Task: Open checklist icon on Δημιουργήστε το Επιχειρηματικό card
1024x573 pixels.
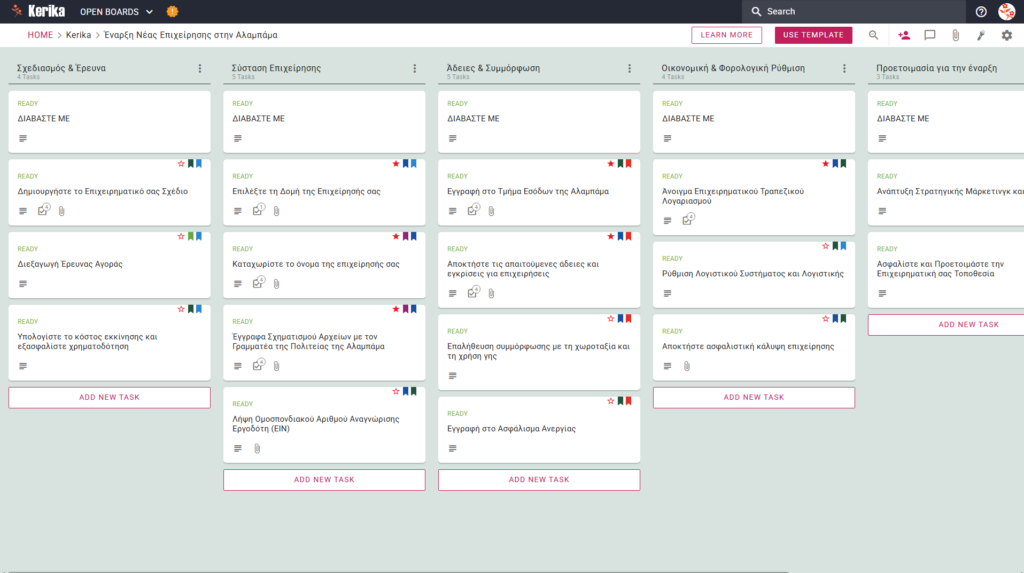Action: coord(43,210)
